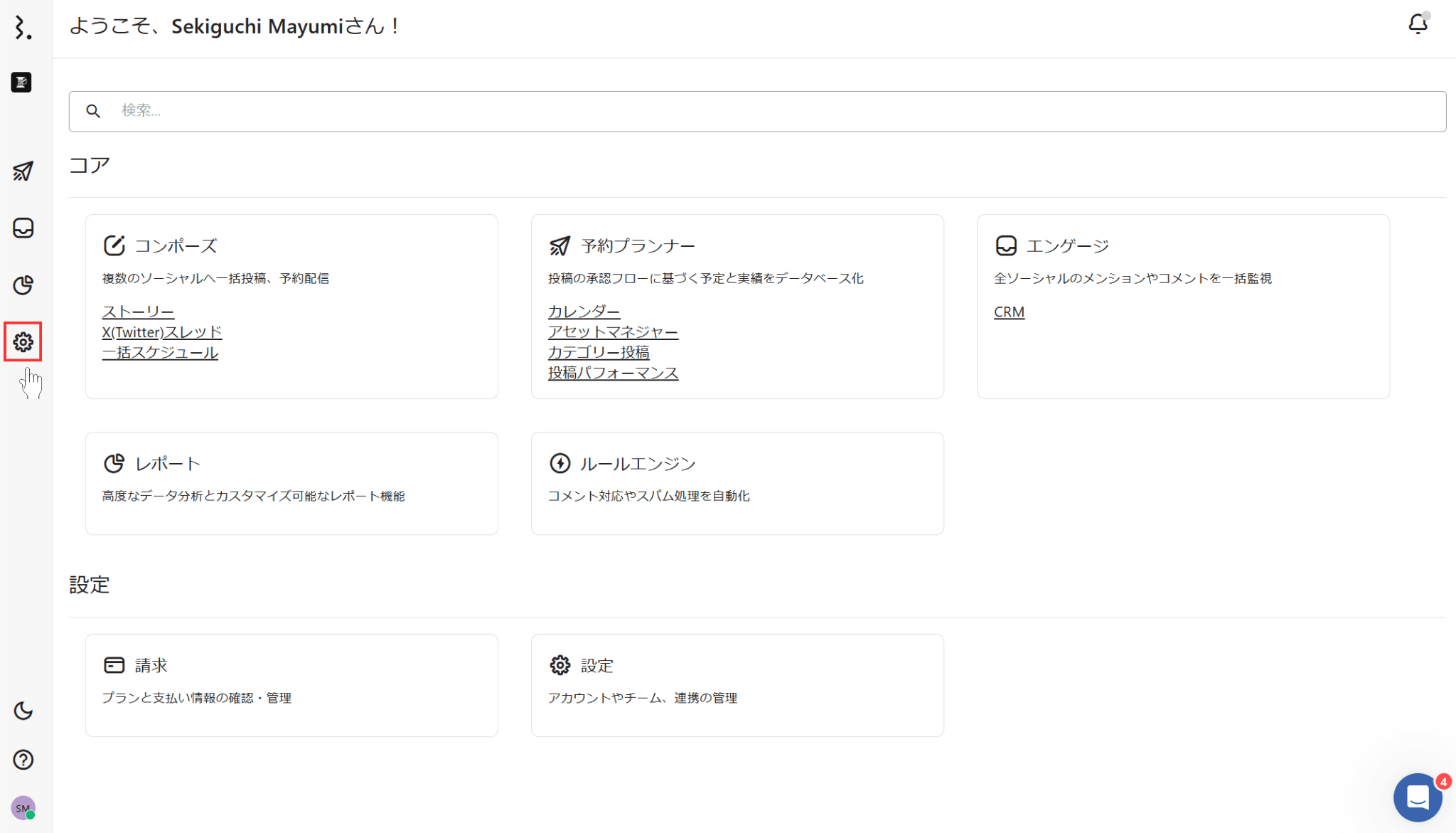Click the Statusbrew logo icon in sidebar
This screenshot has width=1456, height=833.
[x=23, y=28]
